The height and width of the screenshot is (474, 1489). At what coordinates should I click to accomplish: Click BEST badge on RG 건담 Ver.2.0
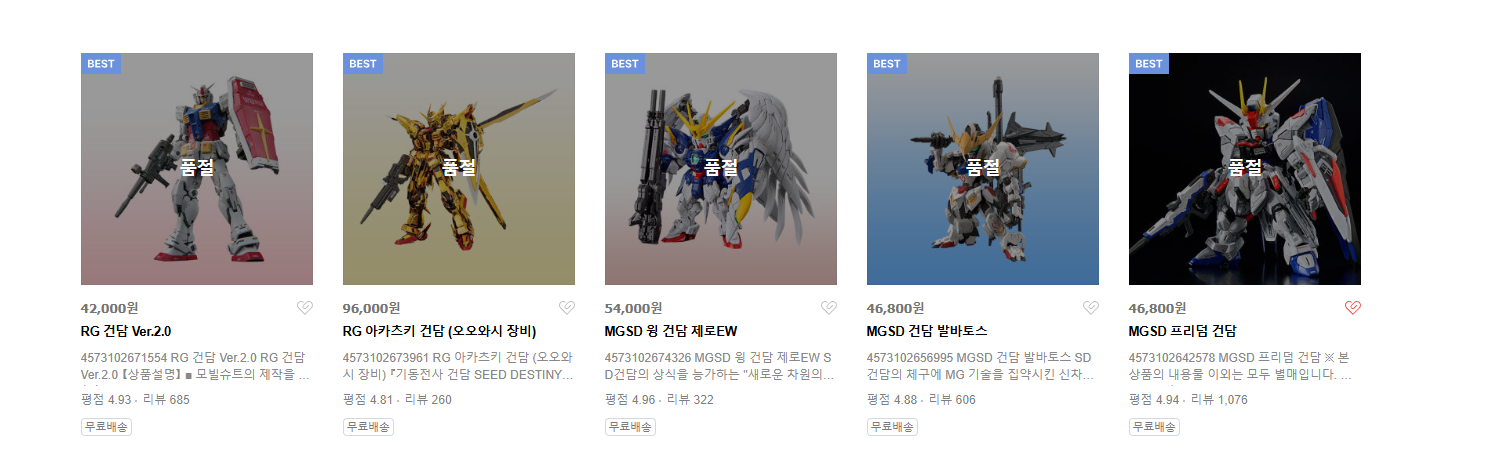pyautogui.click(x=101, y=64)
